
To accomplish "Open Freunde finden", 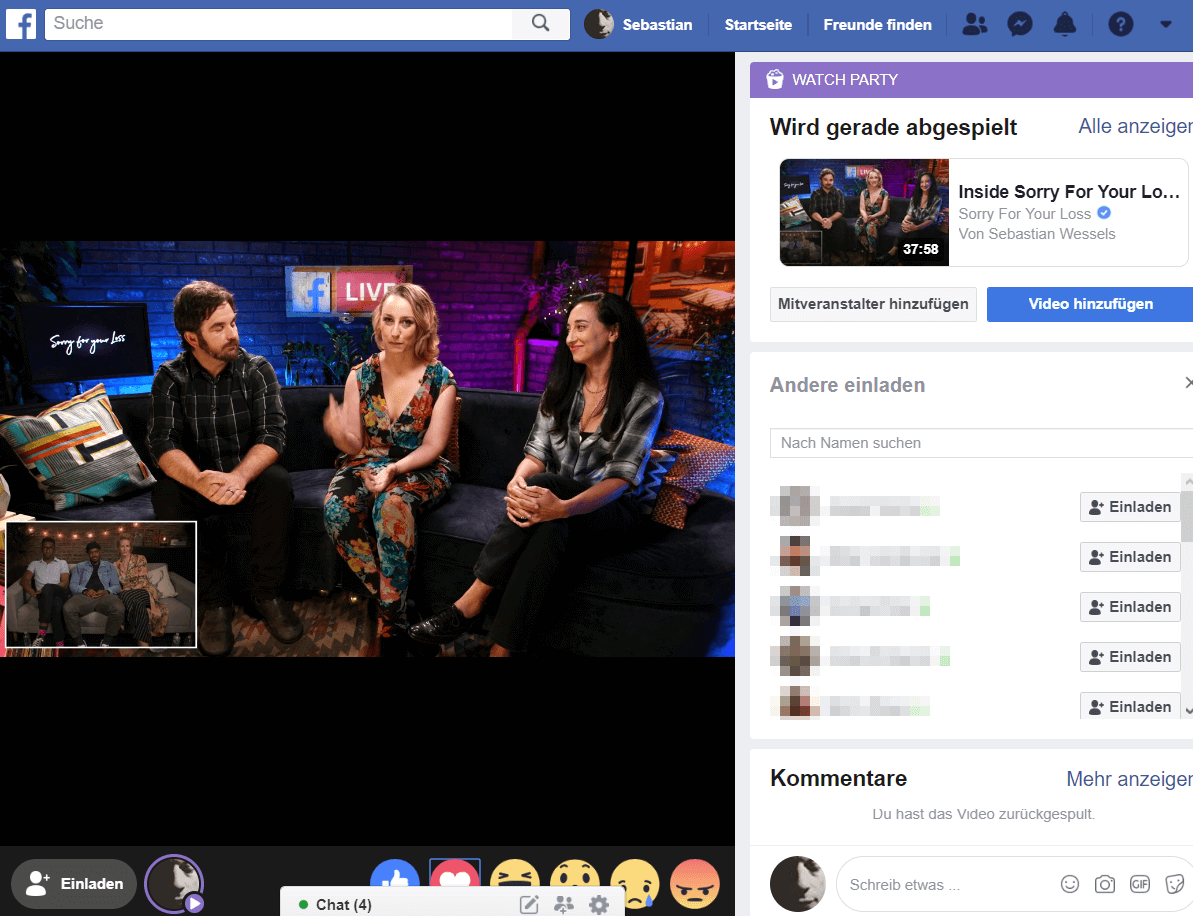I will [x=877, y=25].
